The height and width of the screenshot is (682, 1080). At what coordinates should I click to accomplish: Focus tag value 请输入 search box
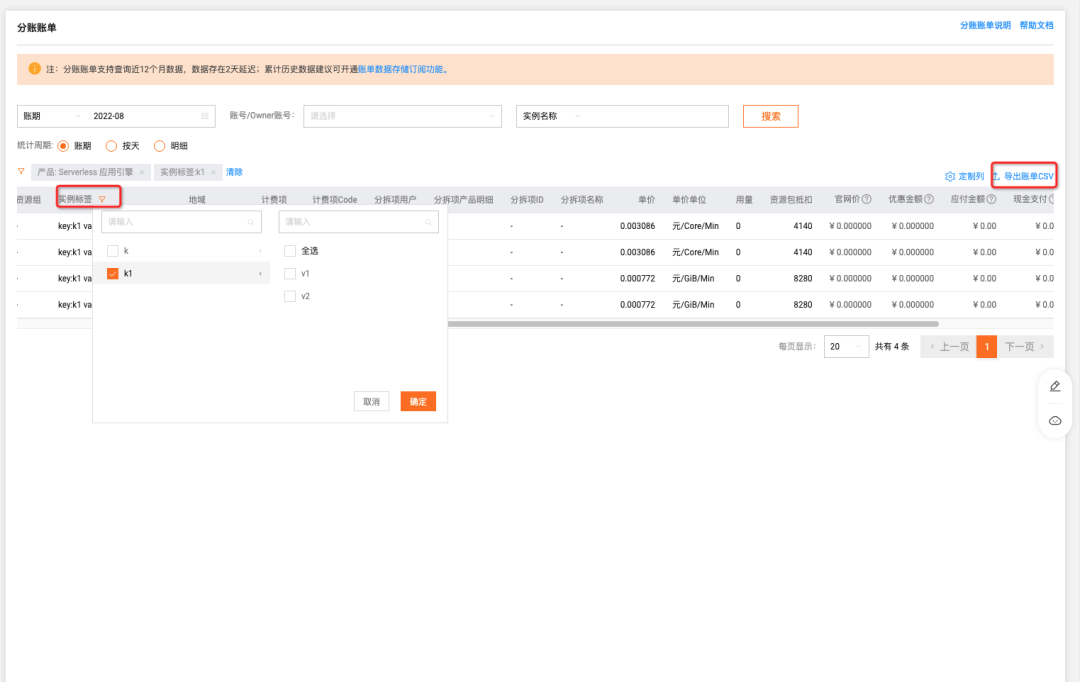(358, 222)
